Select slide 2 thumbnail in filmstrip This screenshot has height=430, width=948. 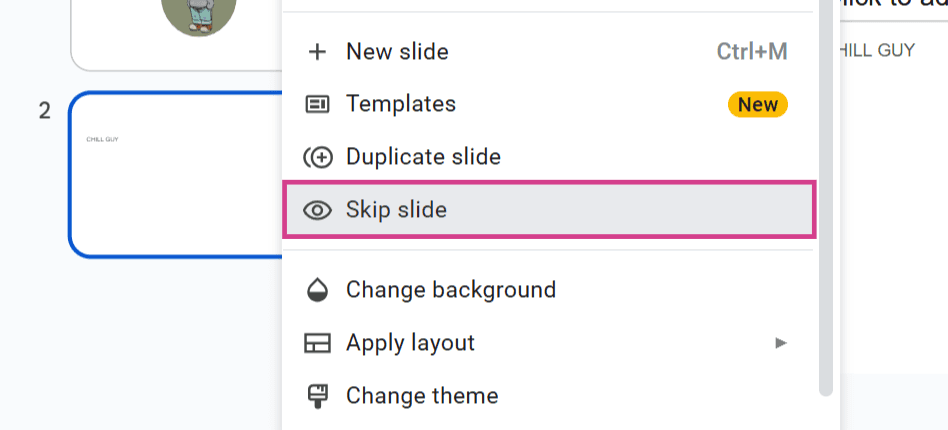point(176,175)
